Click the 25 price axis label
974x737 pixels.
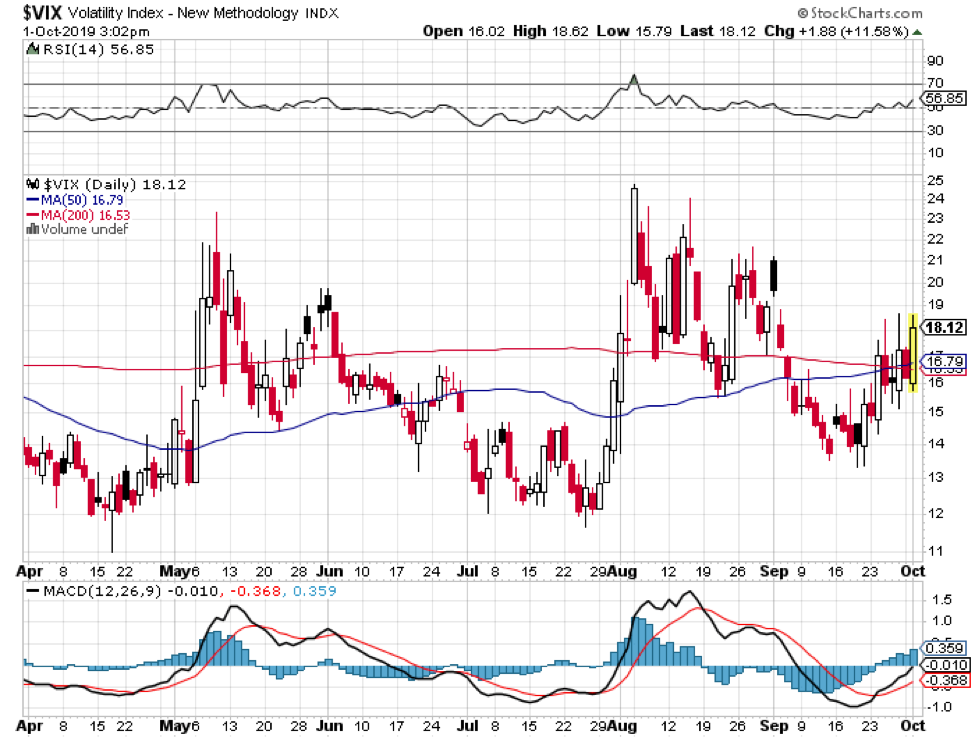[x=935, y=180]
